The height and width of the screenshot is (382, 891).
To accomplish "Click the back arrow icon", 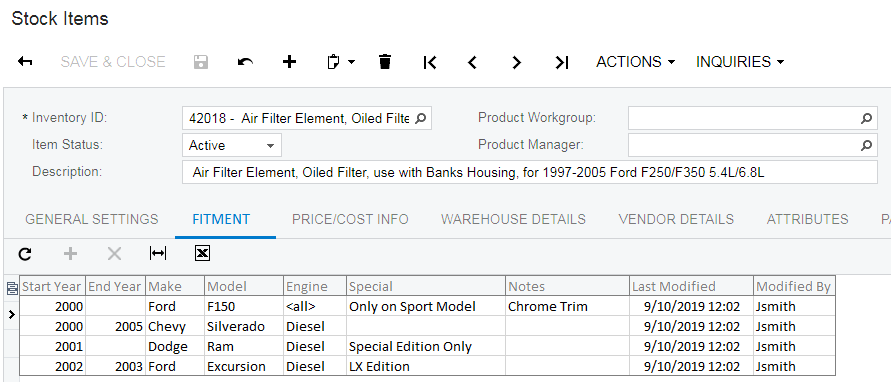I will (x=25, y=61).
